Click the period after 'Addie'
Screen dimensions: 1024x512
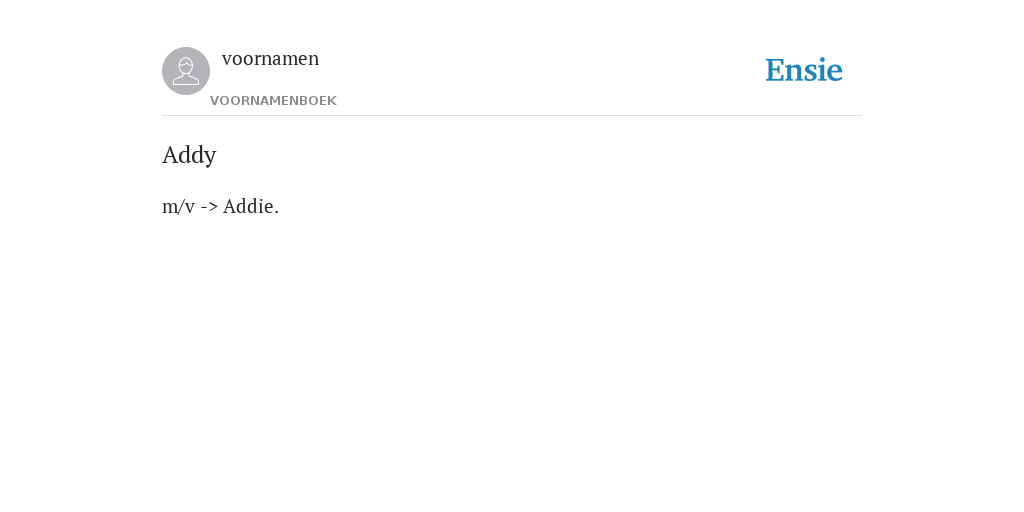[x=277, y=212]
